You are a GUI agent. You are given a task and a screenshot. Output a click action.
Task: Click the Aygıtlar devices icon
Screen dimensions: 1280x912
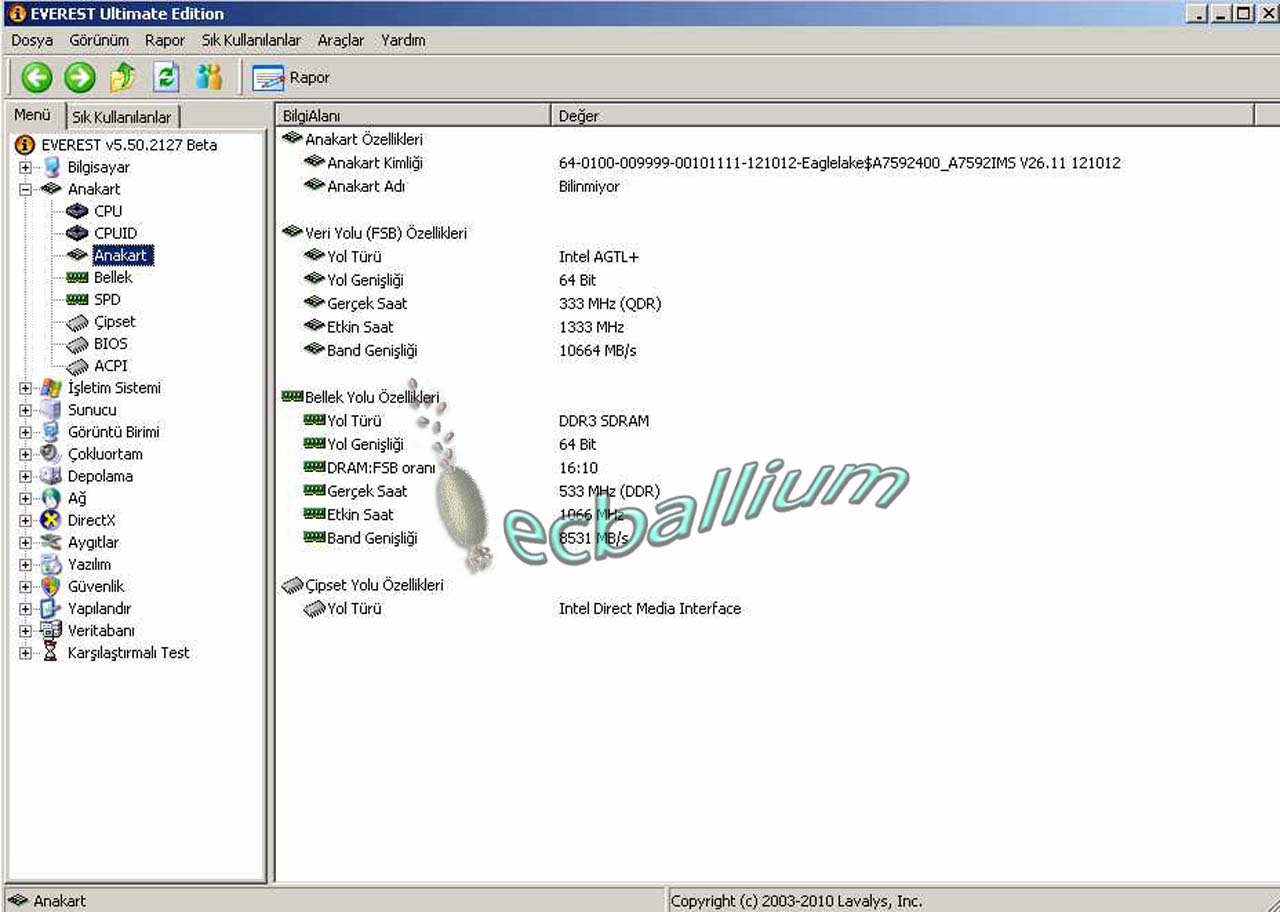point(51,542)
